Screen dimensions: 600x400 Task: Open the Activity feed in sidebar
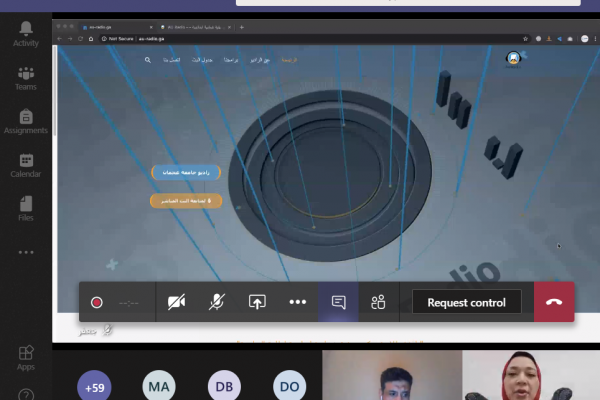click(x=26, y=33)
